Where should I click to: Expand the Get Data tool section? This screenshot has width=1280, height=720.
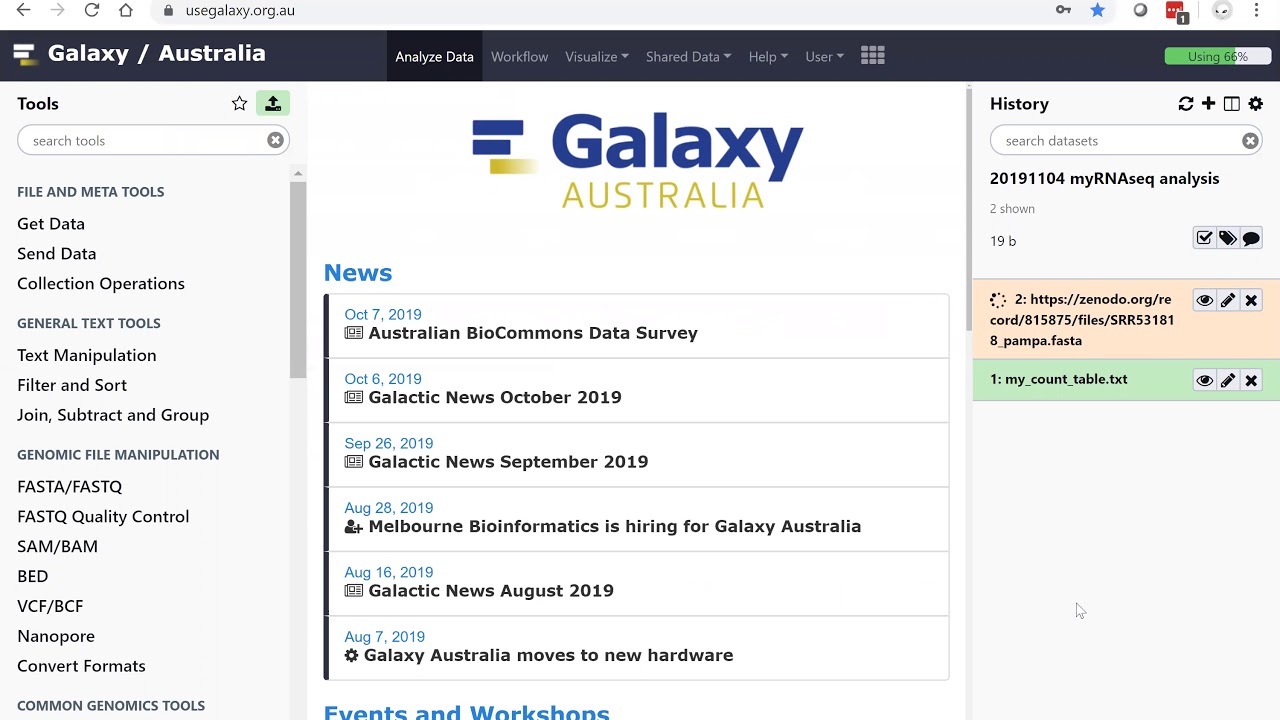(x=51, y=224)
